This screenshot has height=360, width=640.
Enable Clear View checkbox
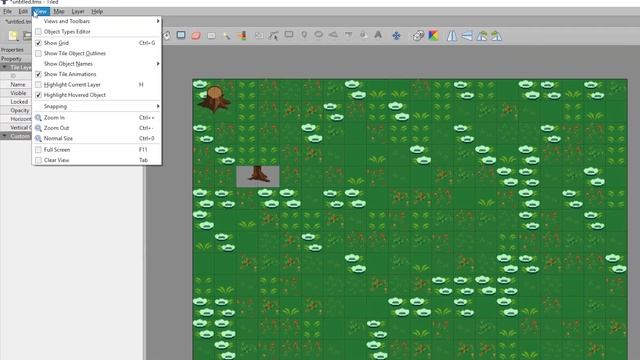38,160
